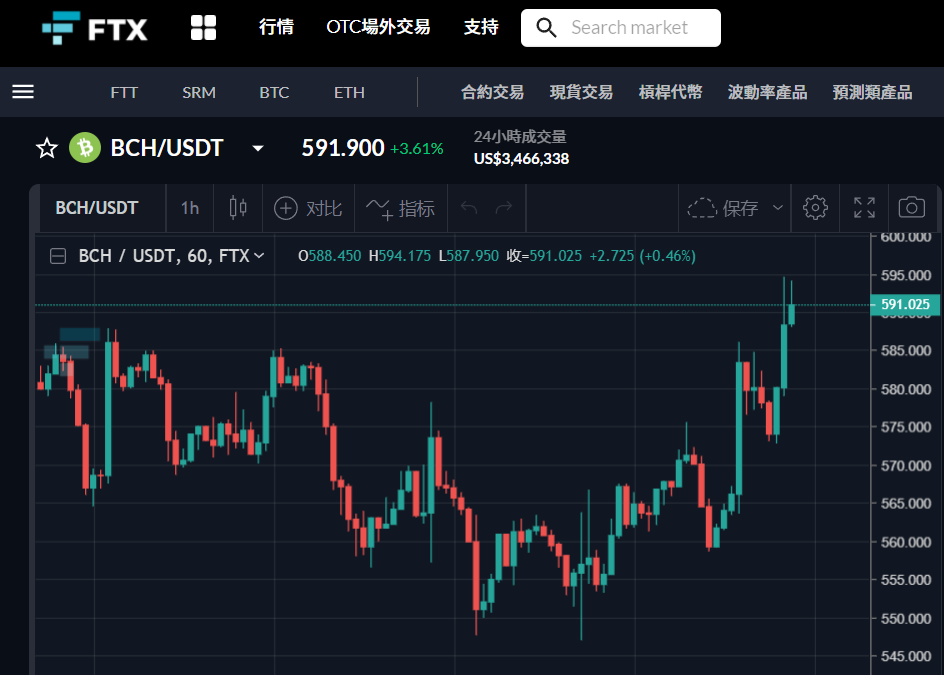The image size is (944, 675).
Task: Open OTC場外交易 menu
Action: coord(378,27)
